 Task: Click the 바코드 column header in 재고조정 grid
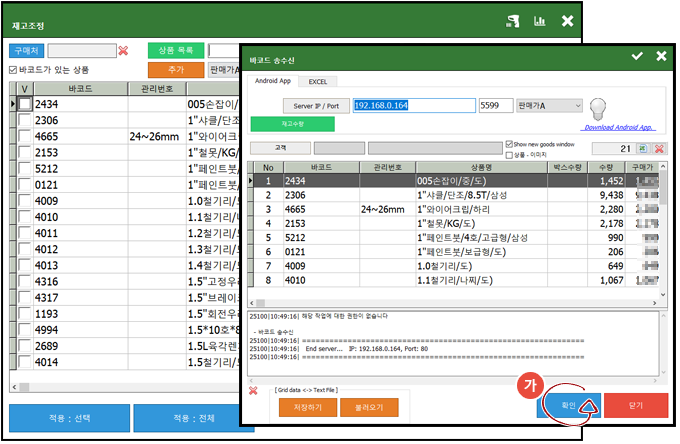click(81, 89)
